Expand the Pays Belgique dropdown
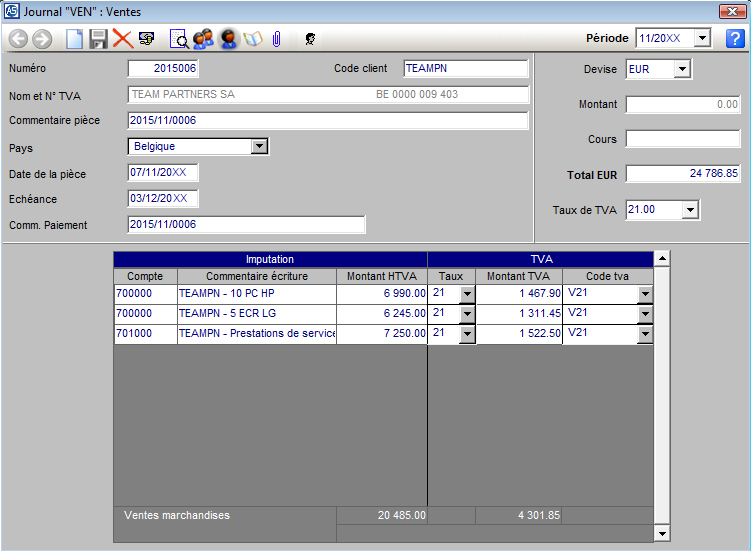This screenshot has width=751, height=551. coord(259,146)
